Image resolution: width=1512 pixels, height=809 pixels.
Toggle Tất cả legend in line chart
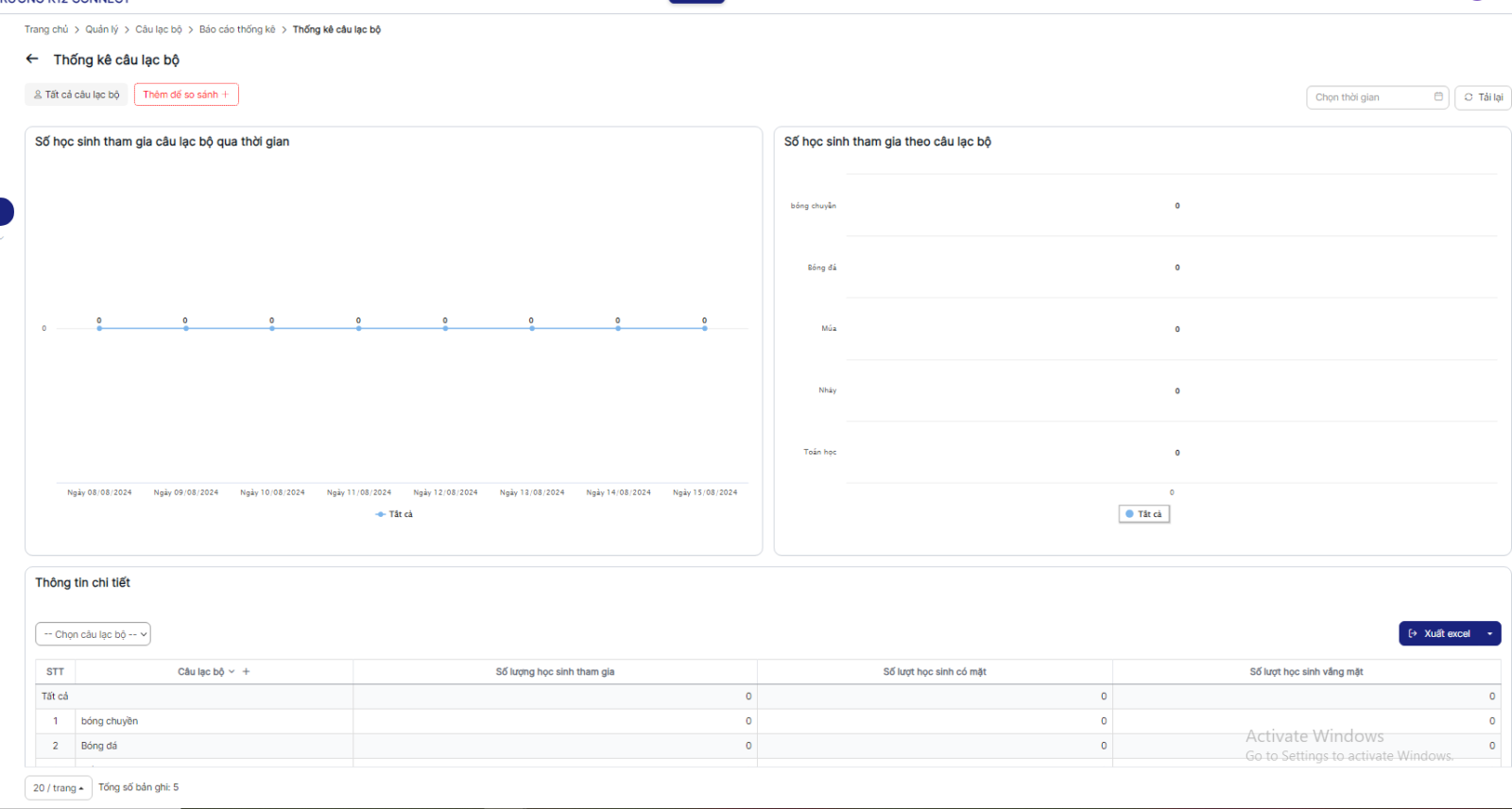point(394,514)
